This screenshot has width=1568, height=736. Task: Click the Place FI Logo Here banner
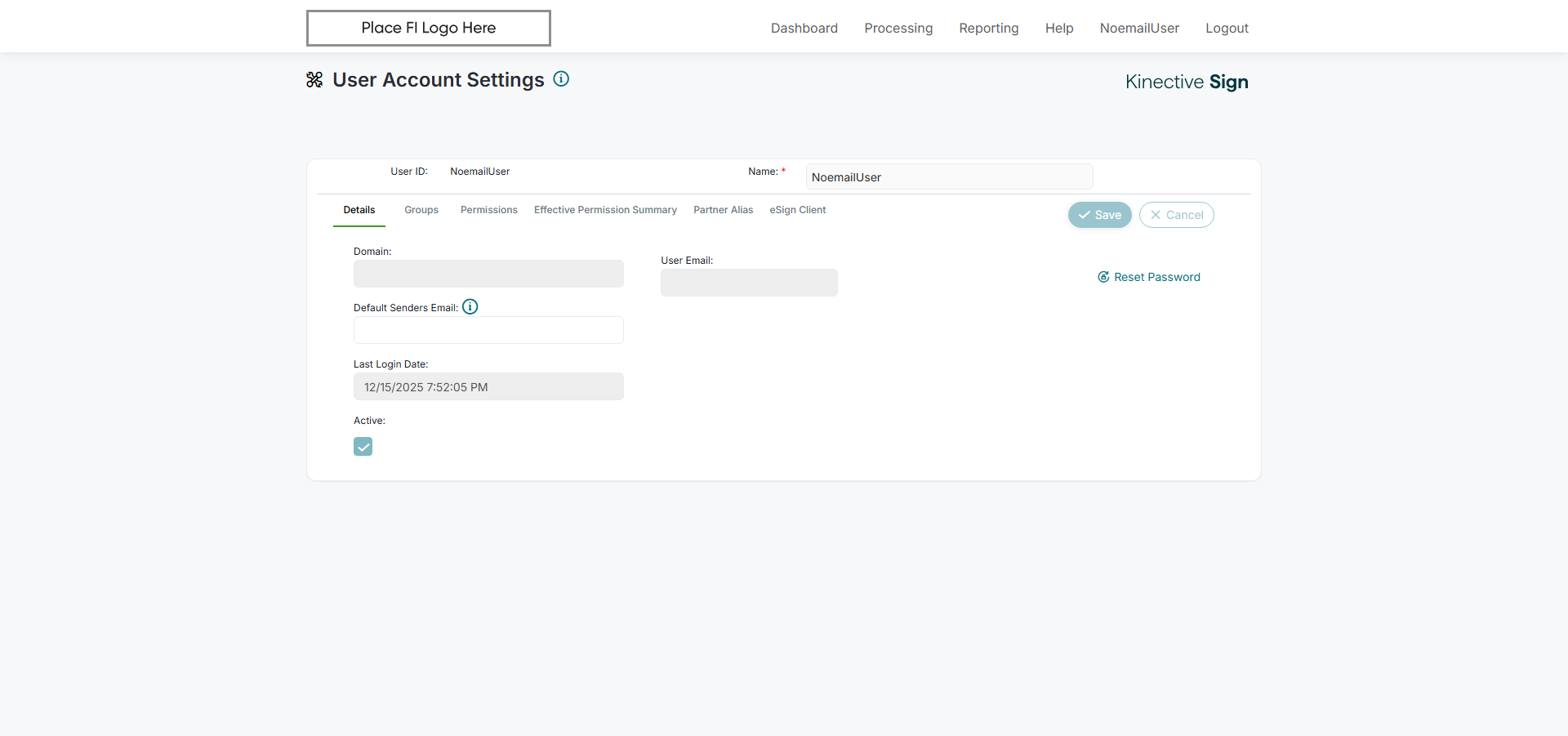pyautogui.click(x=429, y=28)
